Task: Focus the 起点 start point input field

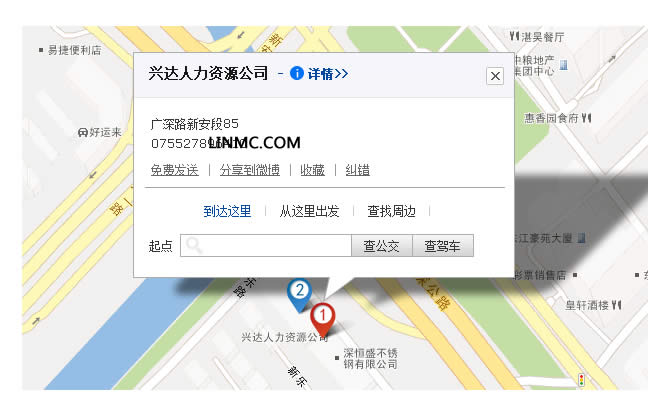Action: (x=266, y=246)
